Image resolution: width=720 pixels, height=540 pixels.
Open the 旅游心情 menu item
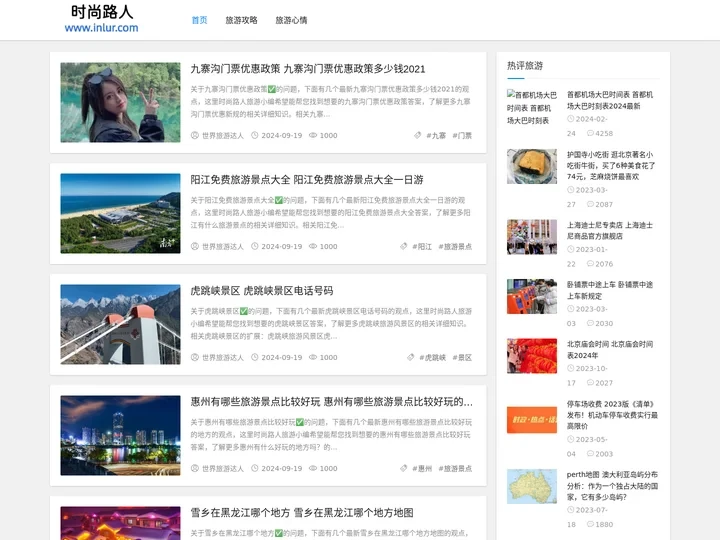click(x=291, y=20)
